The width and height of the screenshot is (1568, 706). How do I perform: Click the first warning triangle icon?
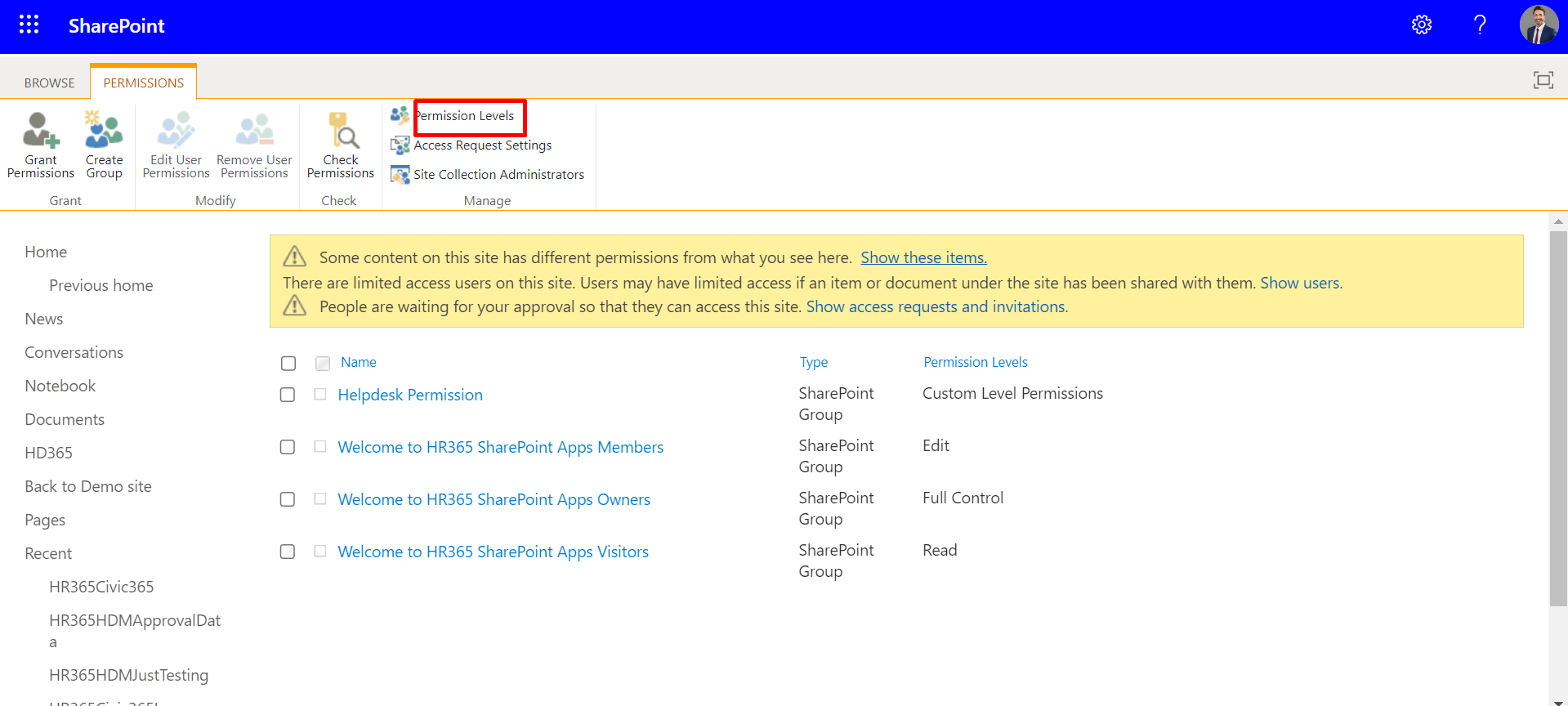(295, 257)
